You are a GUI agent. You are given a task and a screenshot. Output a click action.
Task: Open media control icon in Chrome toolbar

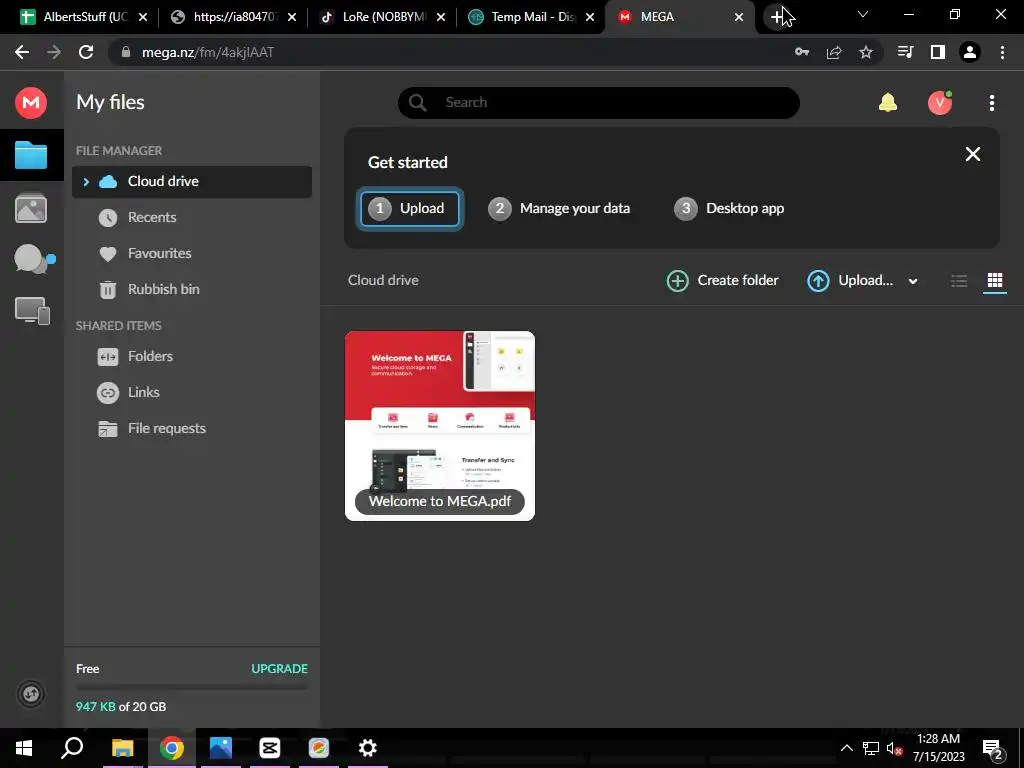coord(905,52)
